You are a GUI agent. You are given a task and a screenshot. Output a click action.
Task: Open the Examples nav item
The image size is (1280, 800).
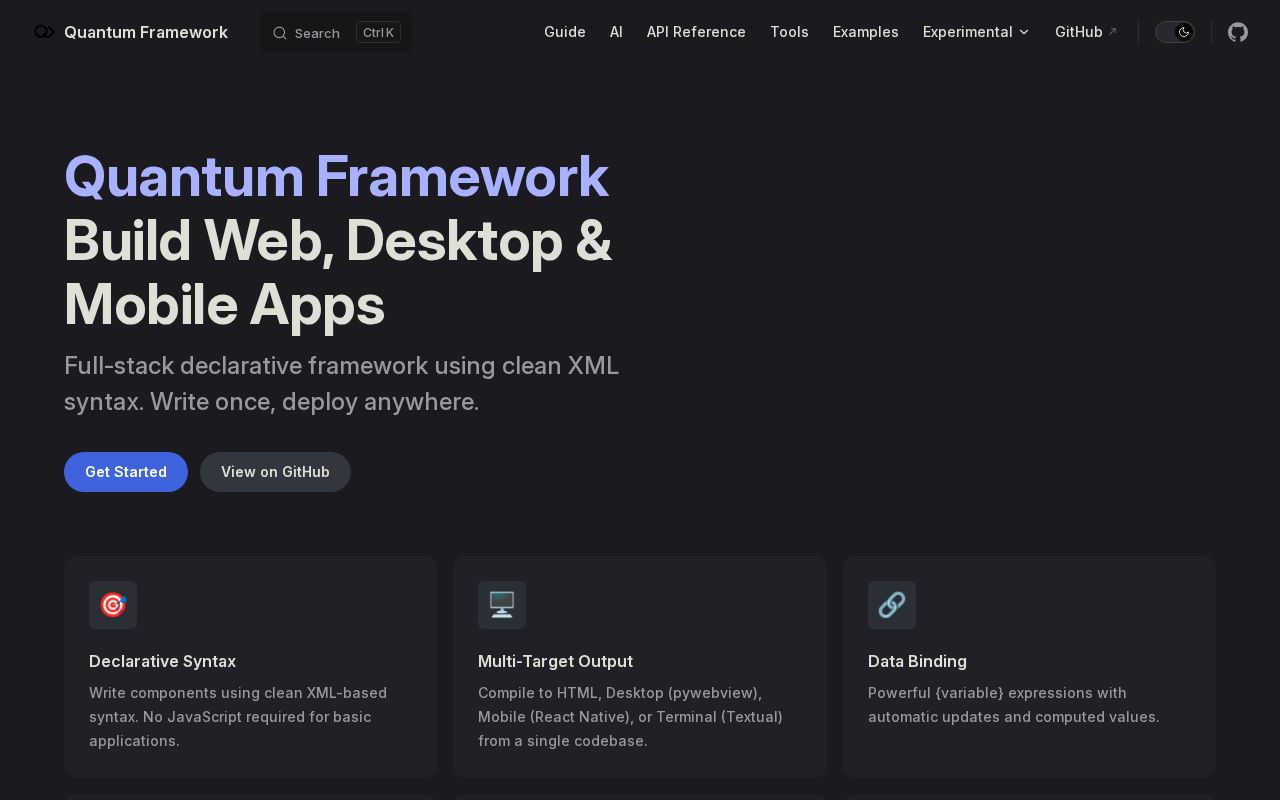tap(866, 32)
